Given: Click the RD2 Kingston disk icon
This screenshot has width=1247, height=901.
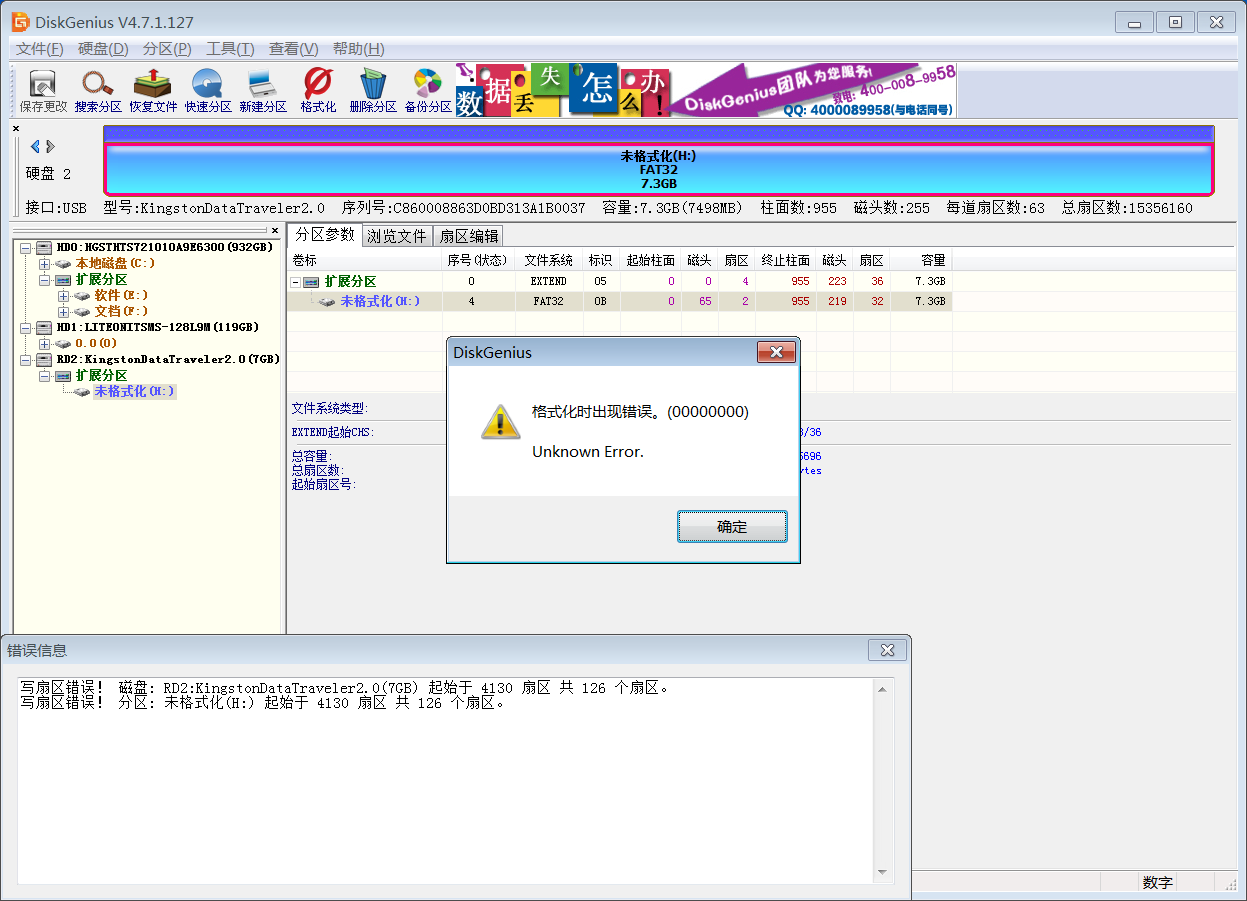Looking at the screenshot, I should [44, 359].
